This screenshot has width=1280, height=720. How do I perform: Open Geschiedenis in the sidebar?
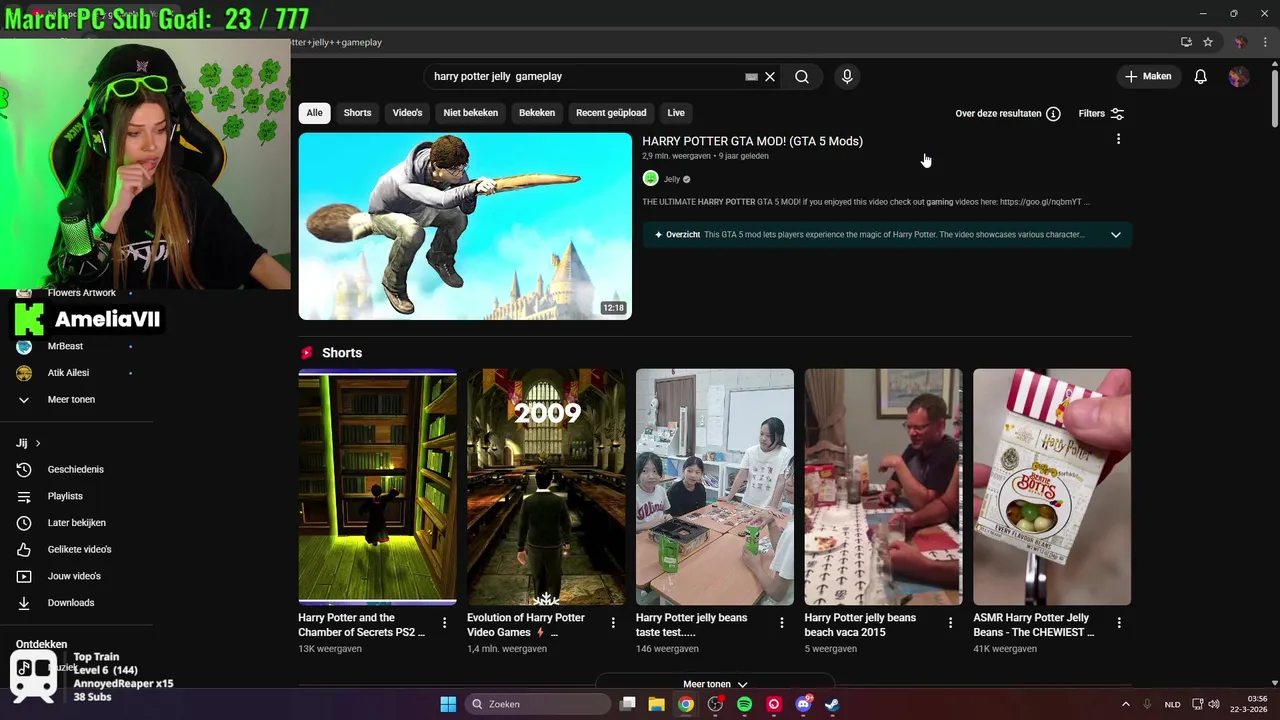pos(76,469)
